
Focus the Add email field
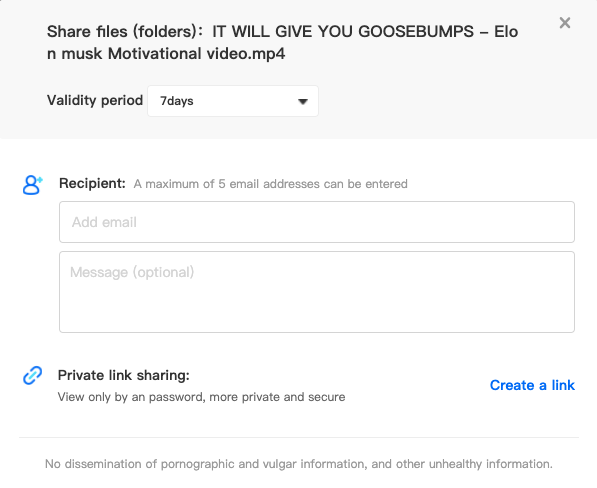click(x=317, y=222)
